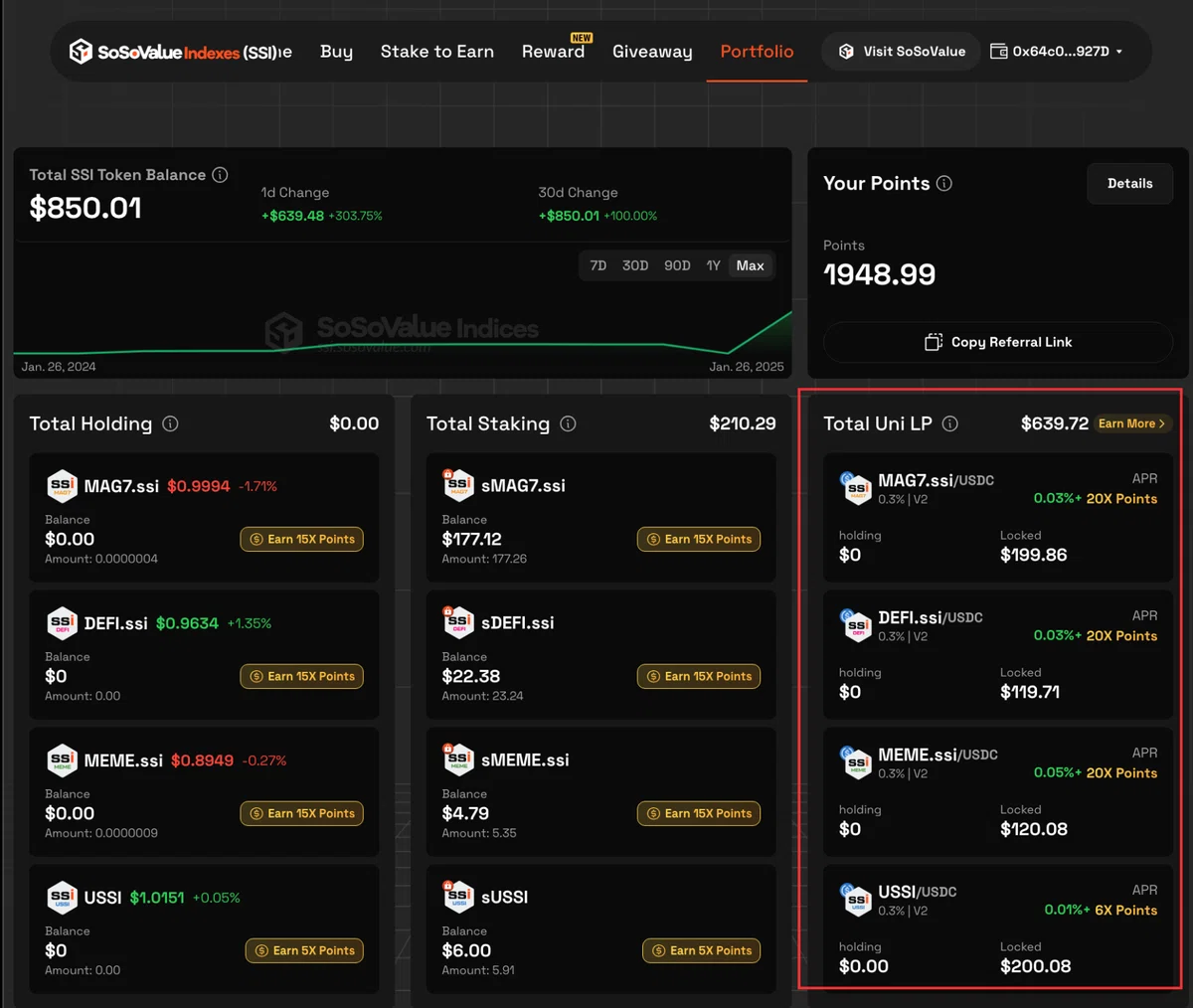This screenshot has height=1008, width=1193.
Task: Open the Reward menu item
Action: point(553,52)
